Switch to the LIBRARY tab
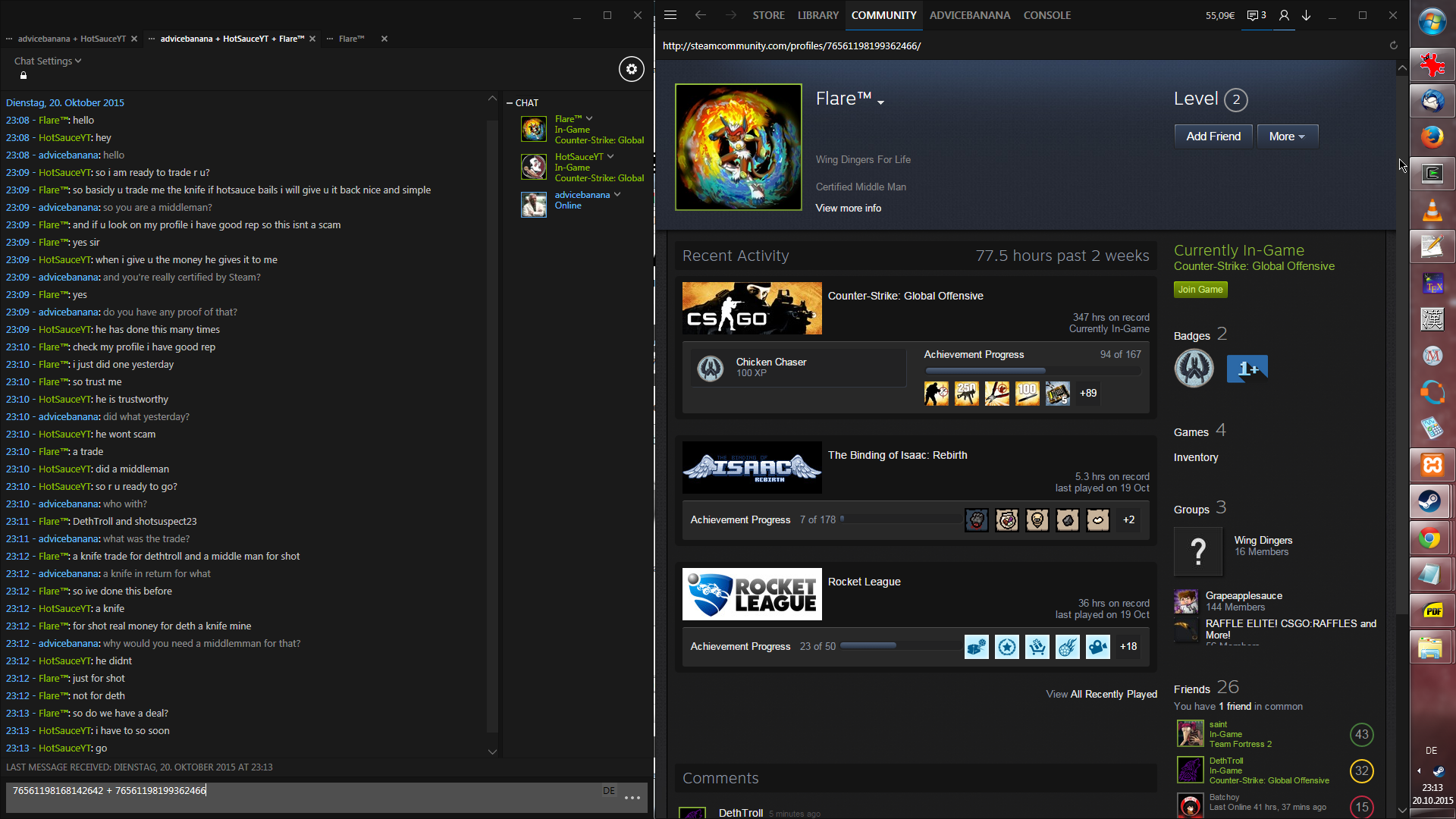The height and width of the screenshot is (819, 1456). point(817,15)
